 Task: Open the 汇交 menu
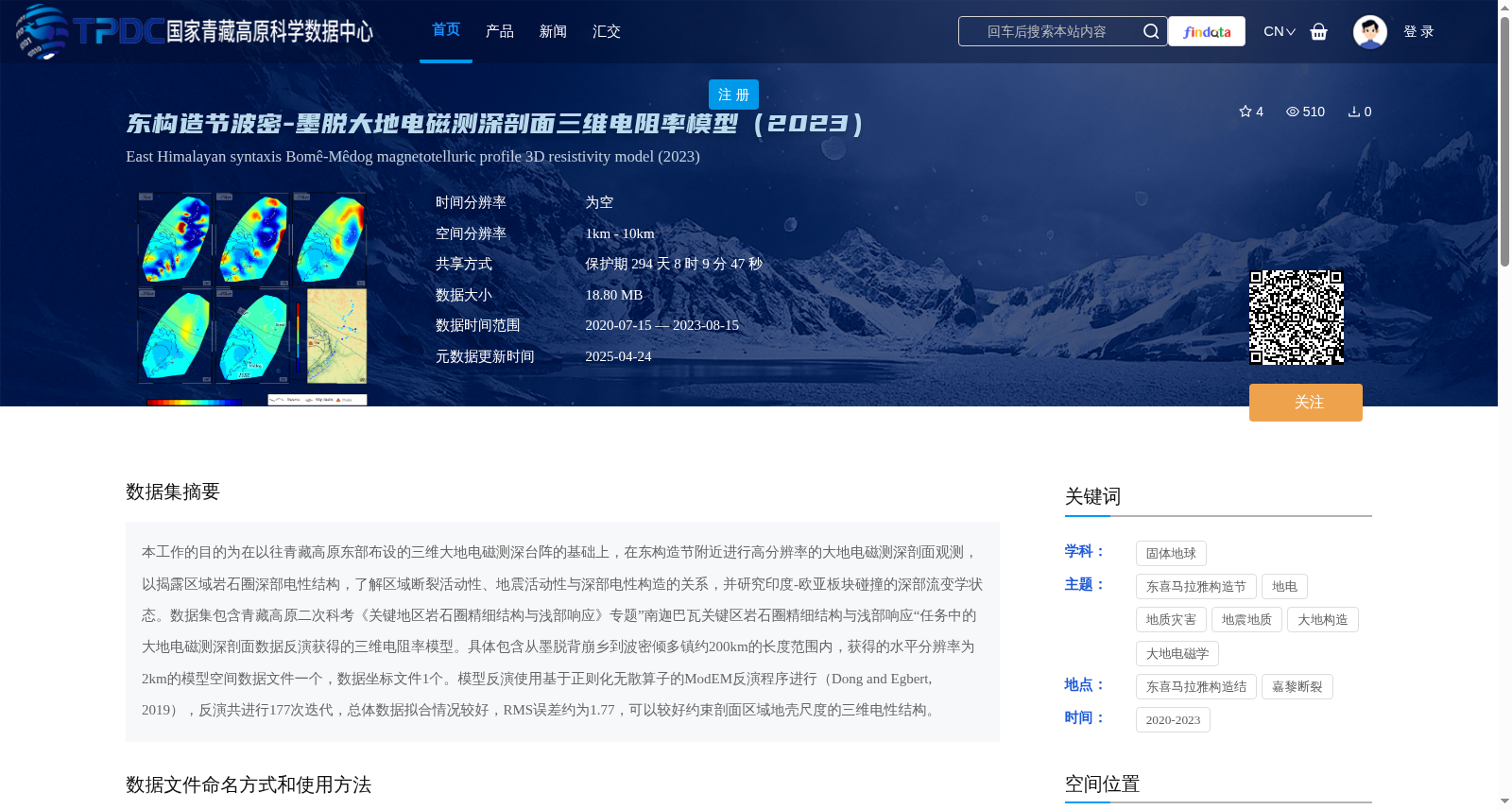point(607,31)
